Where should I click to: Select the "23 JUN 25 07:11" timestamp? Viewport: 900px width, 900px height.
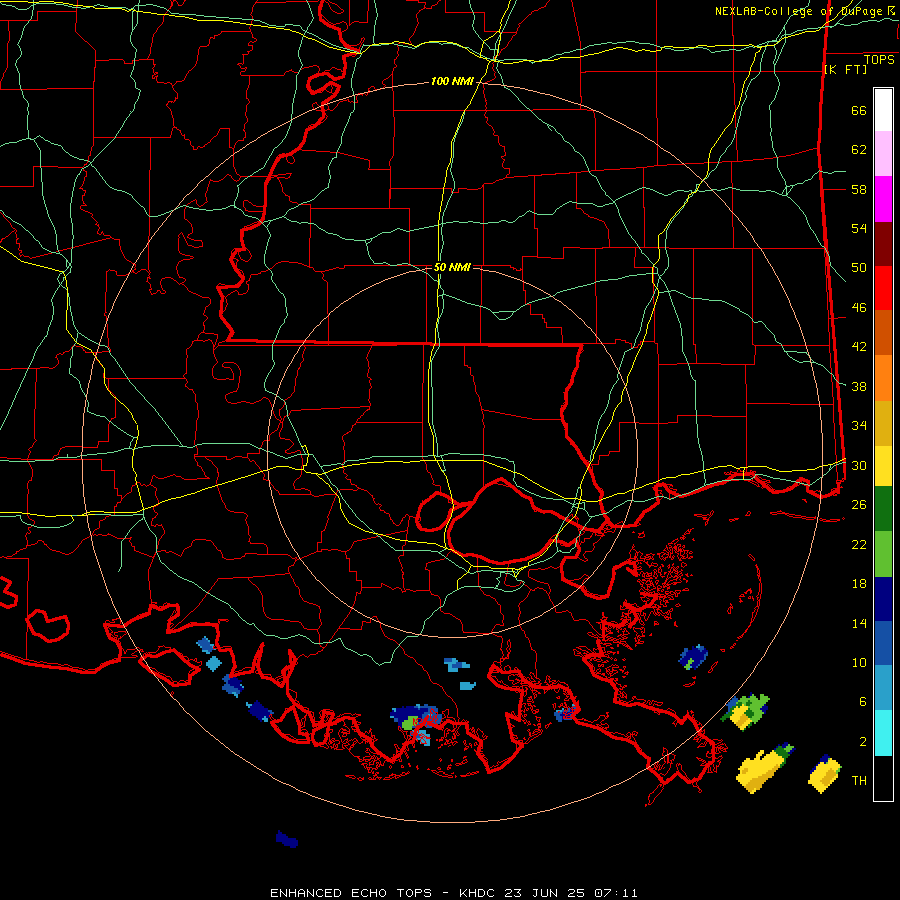(571, 893)
